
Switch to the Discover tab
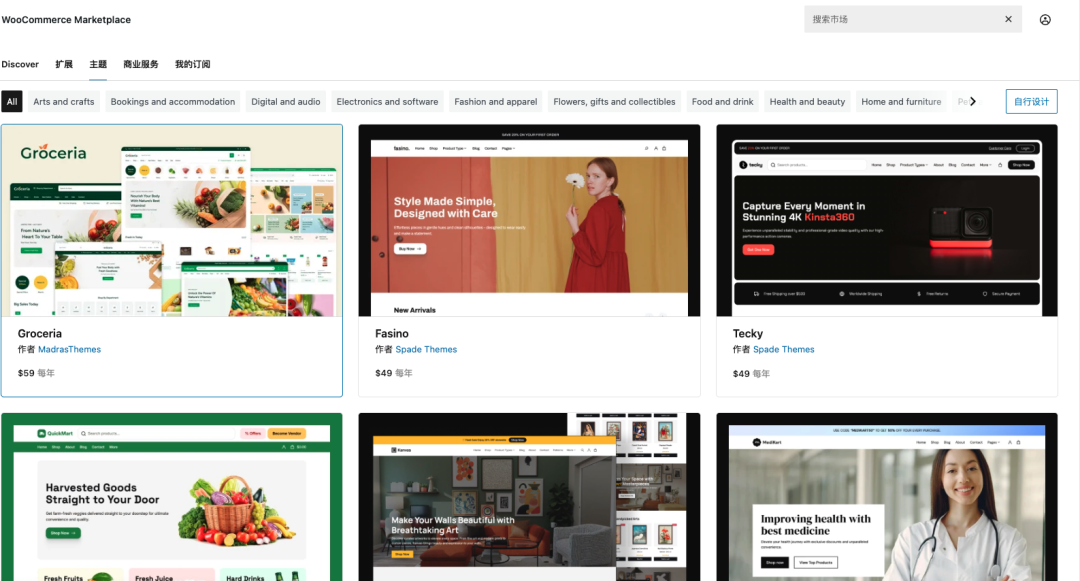coord(20,64)
